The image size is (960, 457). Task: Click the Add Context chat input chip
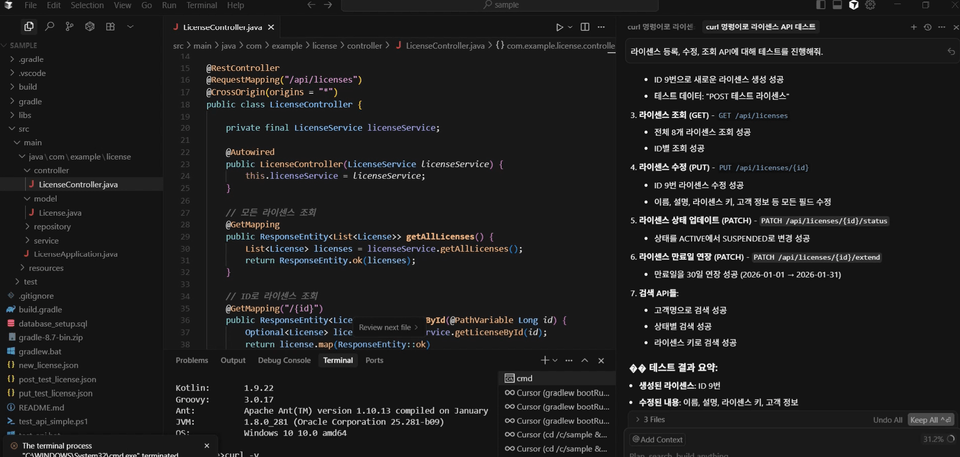point(659,439)
